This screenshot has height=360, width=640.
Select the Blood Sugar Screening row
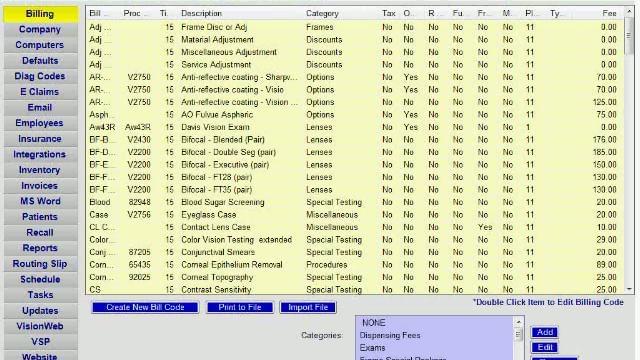pyautogui.click(x=353, y=202)
